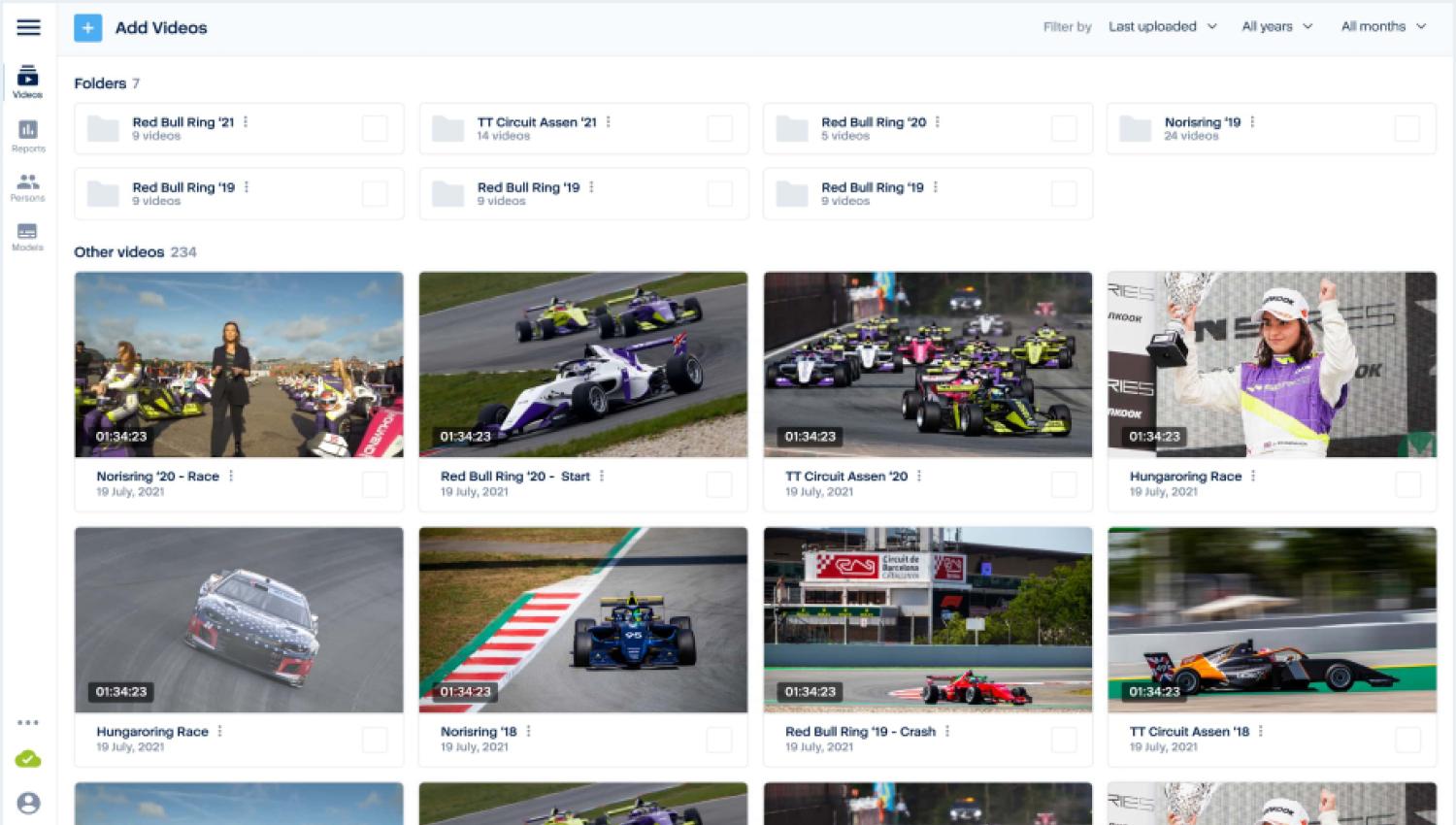Click the Red Bull Ring '20 - Start title

pos(514,477)
